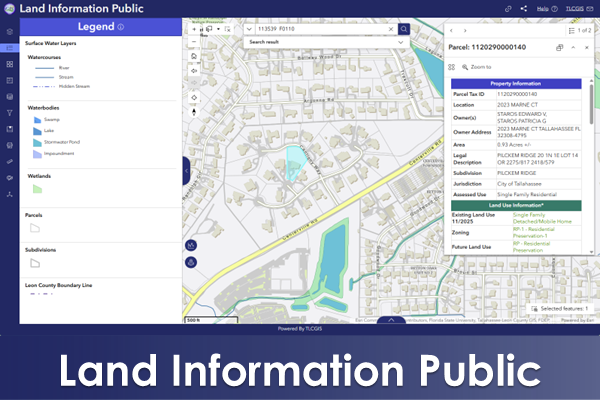Copy the app link icon in header
Viewport: 600px width, 400px height.
(x=508, y=9)
